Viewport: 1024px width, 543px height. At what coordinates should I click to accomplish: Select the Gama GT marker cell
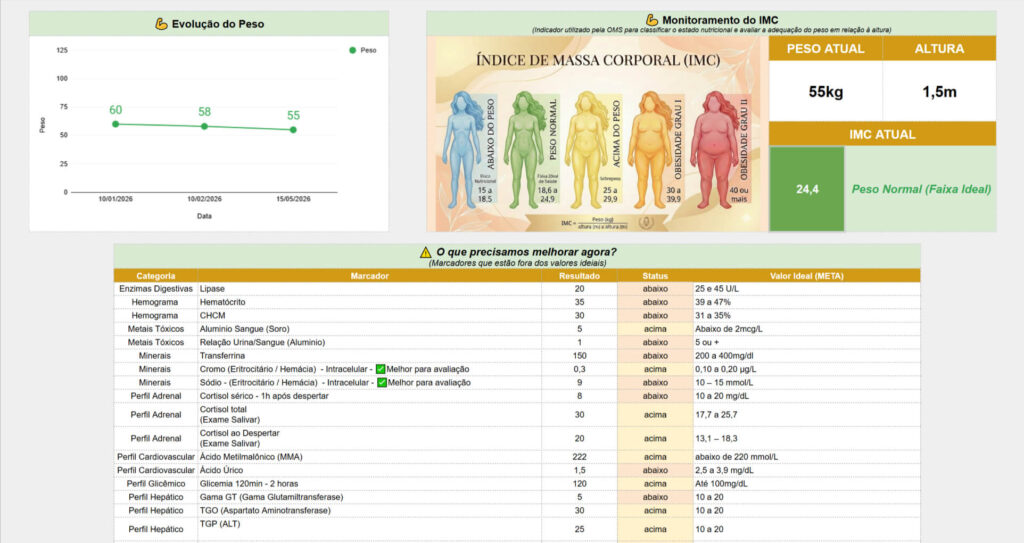[370, 497]
